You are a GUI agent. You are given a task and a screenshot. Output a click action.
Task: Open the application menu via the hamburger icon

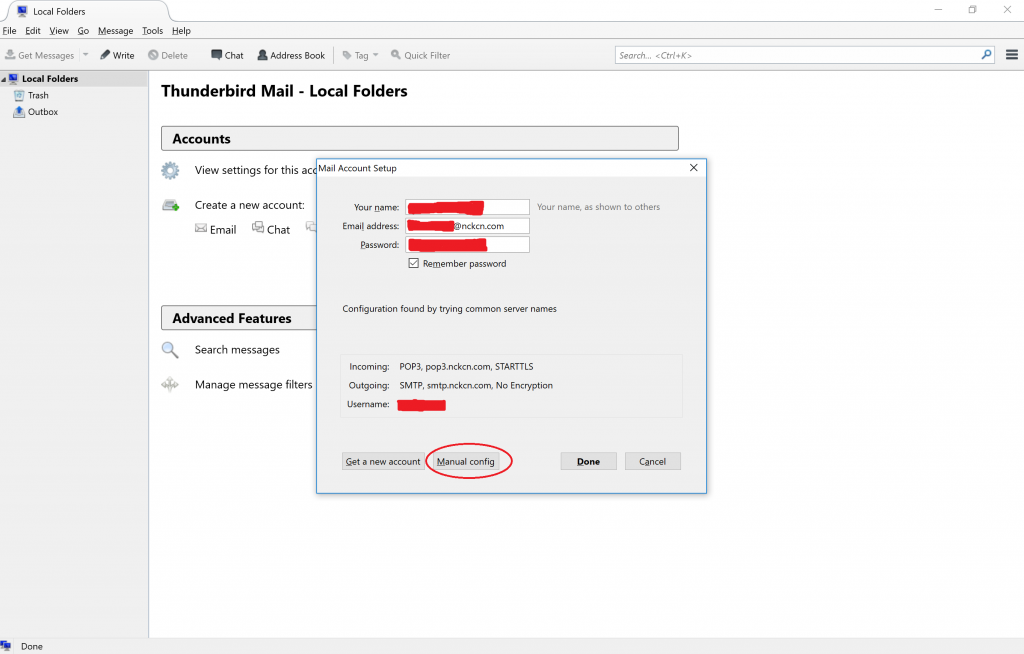tap(1011, 55)
